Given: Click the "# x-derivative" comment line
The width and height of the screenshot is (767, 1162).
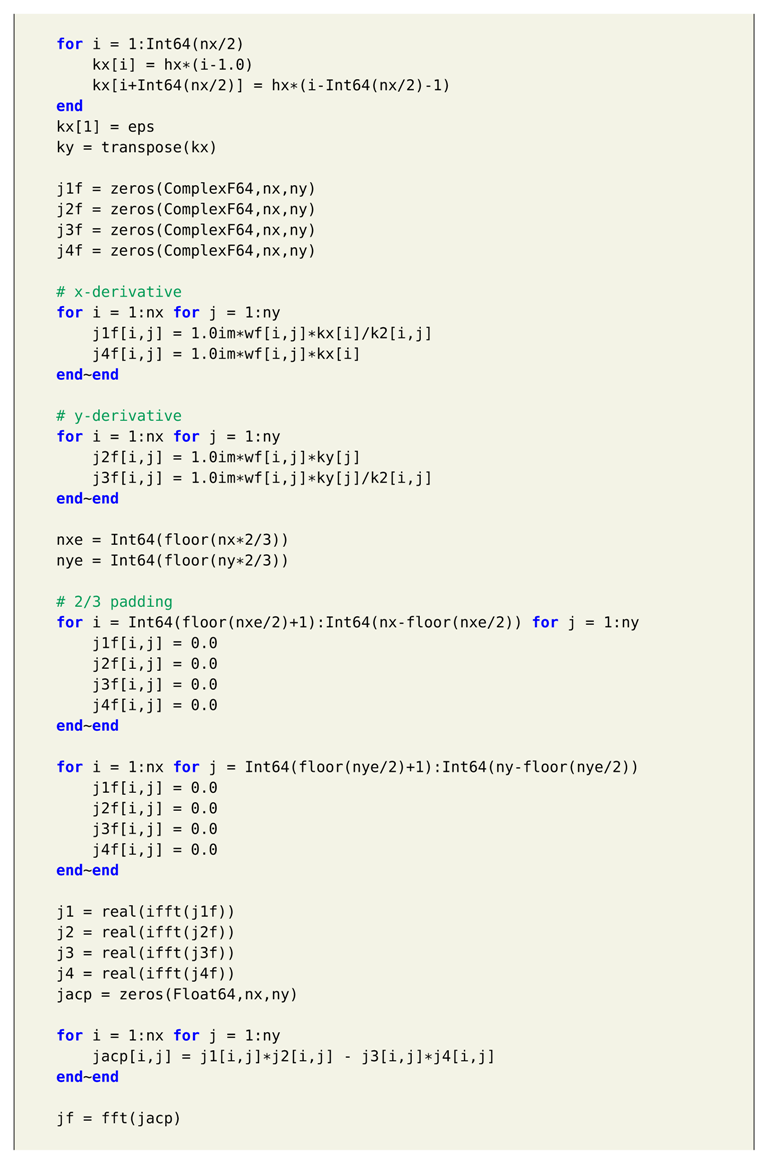Looking at the screenshot, I should [x=119, y=292].
